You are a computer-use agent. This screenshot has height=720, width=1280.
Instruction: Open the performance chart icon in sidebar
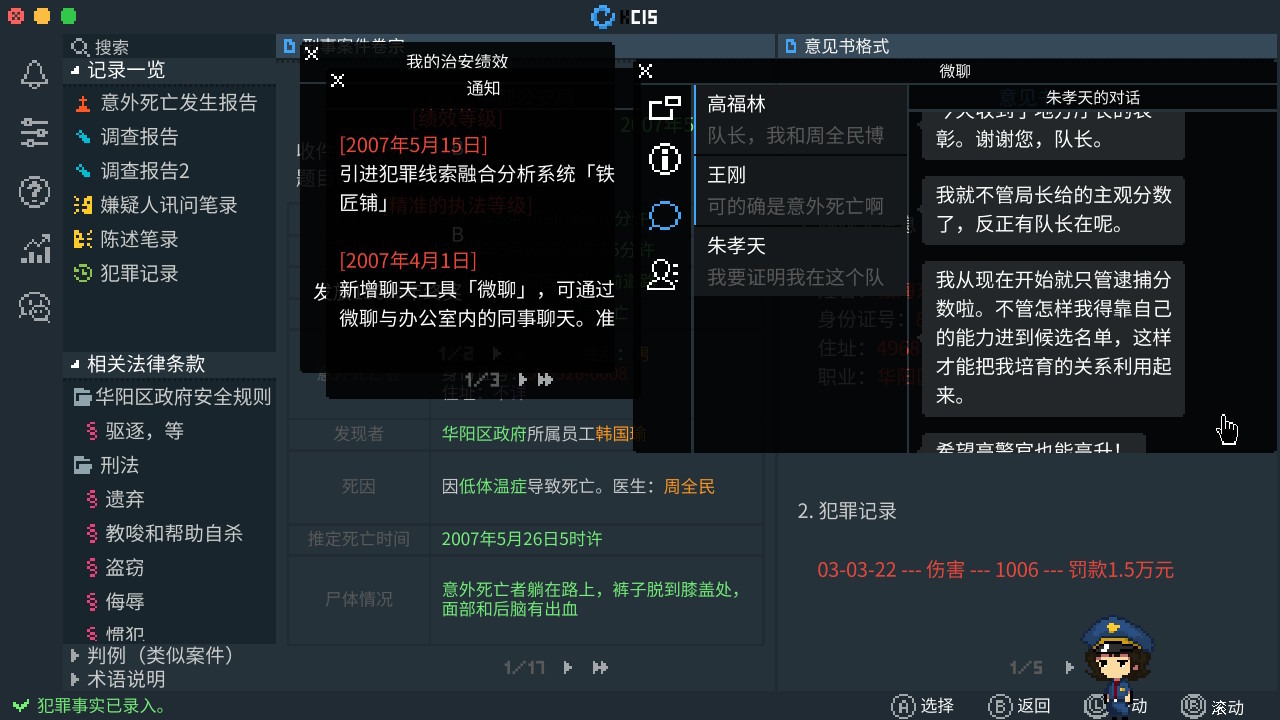[34, 248]
